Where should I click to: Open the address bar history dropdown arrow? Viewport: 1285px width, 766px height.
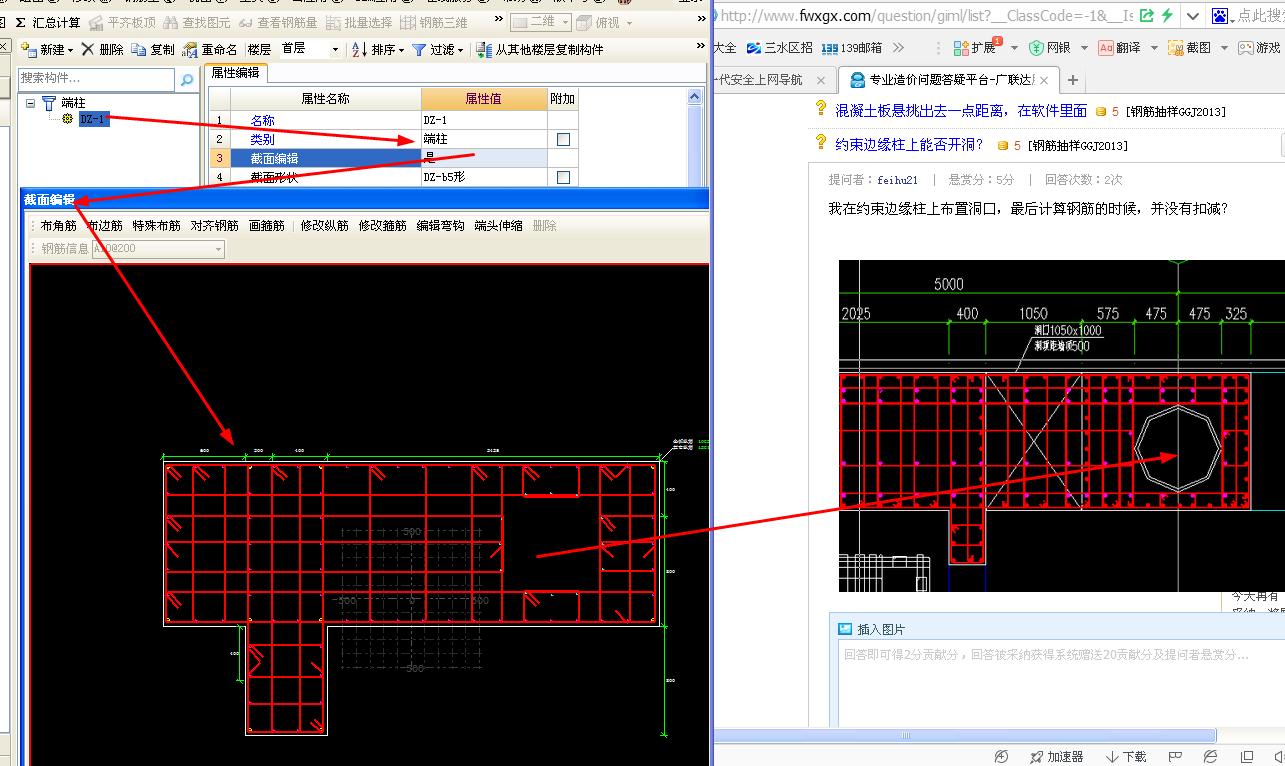pyautogui.click(x=1192, y=15)
